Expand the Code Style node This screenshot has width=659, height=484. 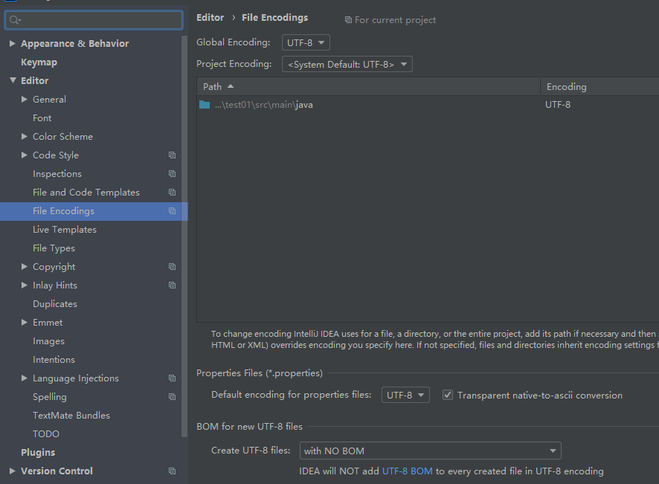click(x=24, y=155)
